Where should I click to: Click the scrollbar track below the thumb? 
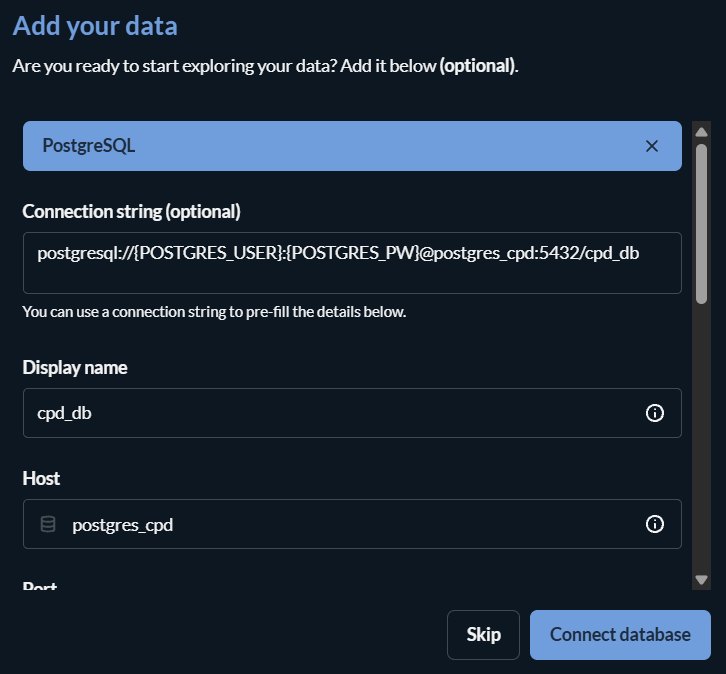pos(701,440)
